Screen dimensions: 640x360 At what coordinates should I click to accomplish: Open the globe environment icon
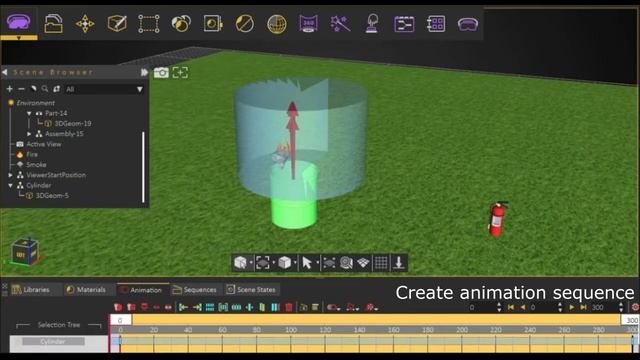[x=276, y=24]
